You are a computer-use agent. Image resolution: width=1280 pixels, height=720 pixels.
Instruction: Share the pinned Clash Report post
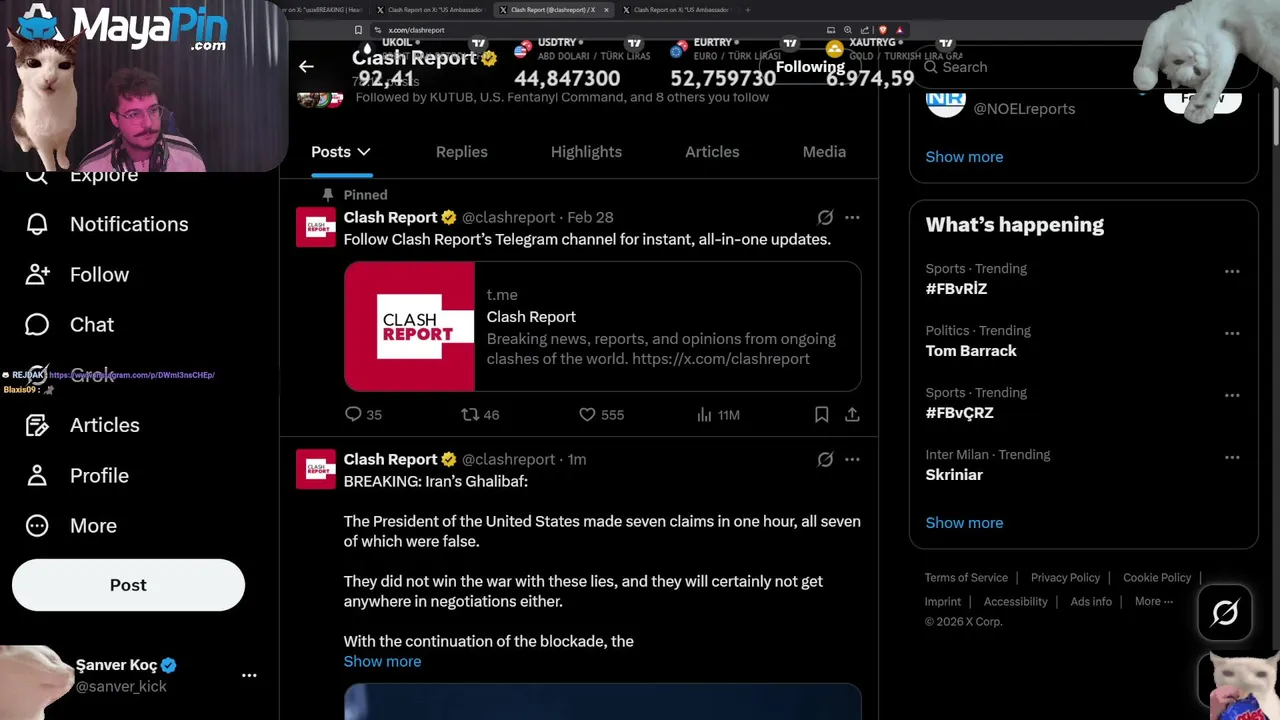(x=852, y=414)
